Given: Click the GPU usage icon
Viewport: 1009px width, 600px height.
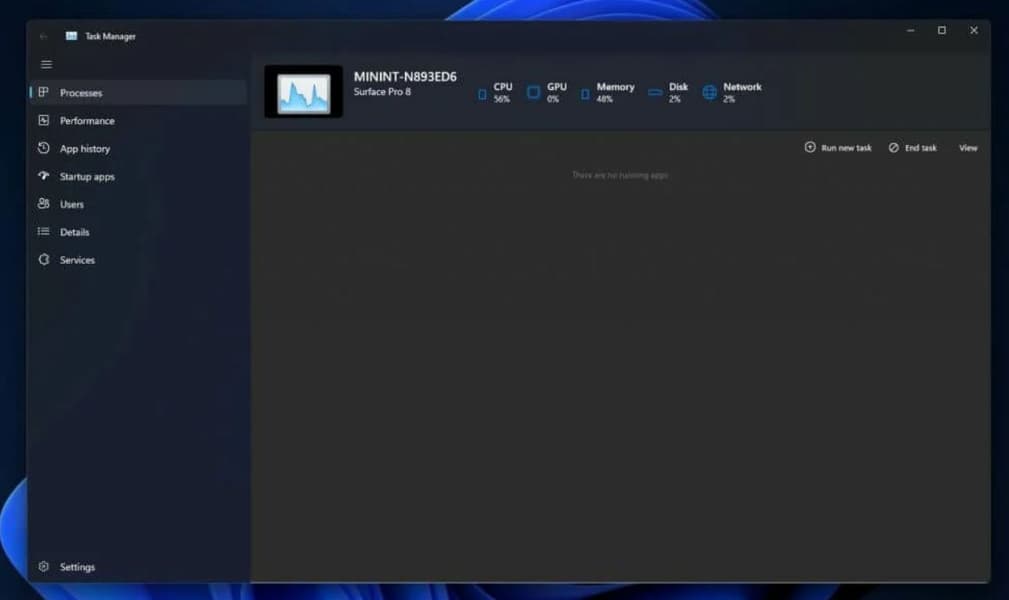Looking at the screenshot, I should point(533,93).
